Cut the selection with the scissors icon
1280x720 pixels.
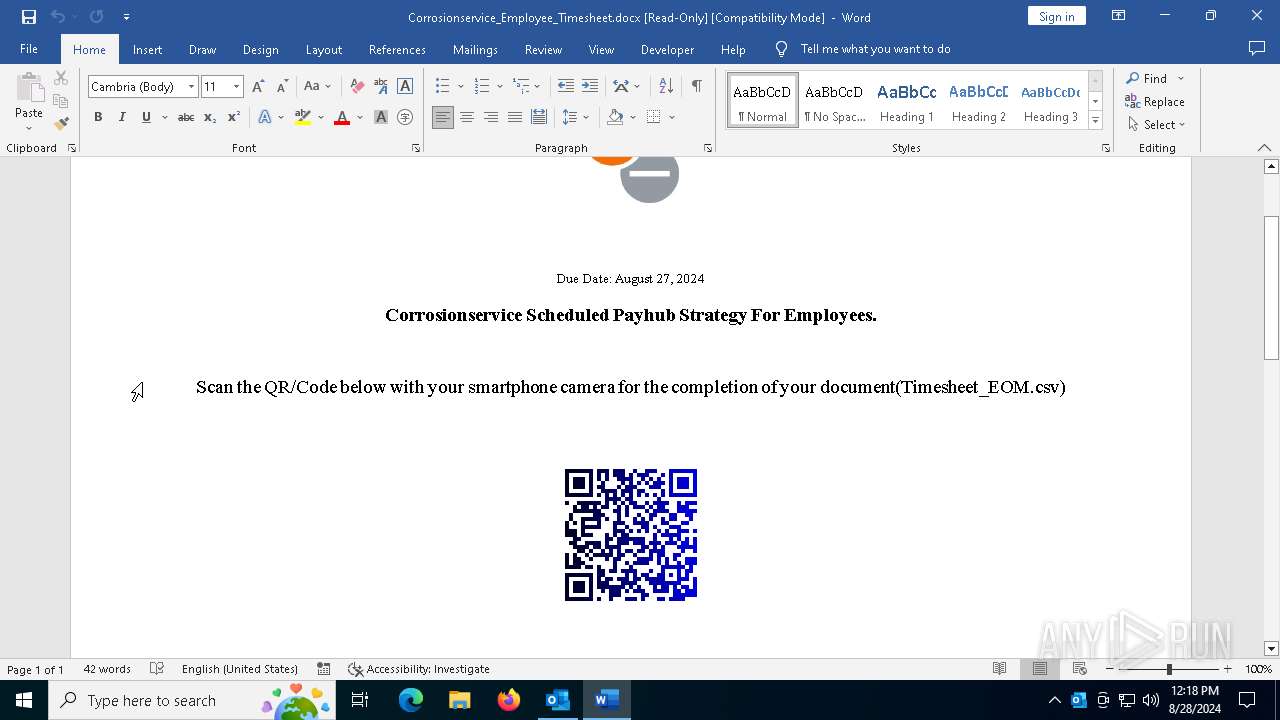(x=61, y=78)
